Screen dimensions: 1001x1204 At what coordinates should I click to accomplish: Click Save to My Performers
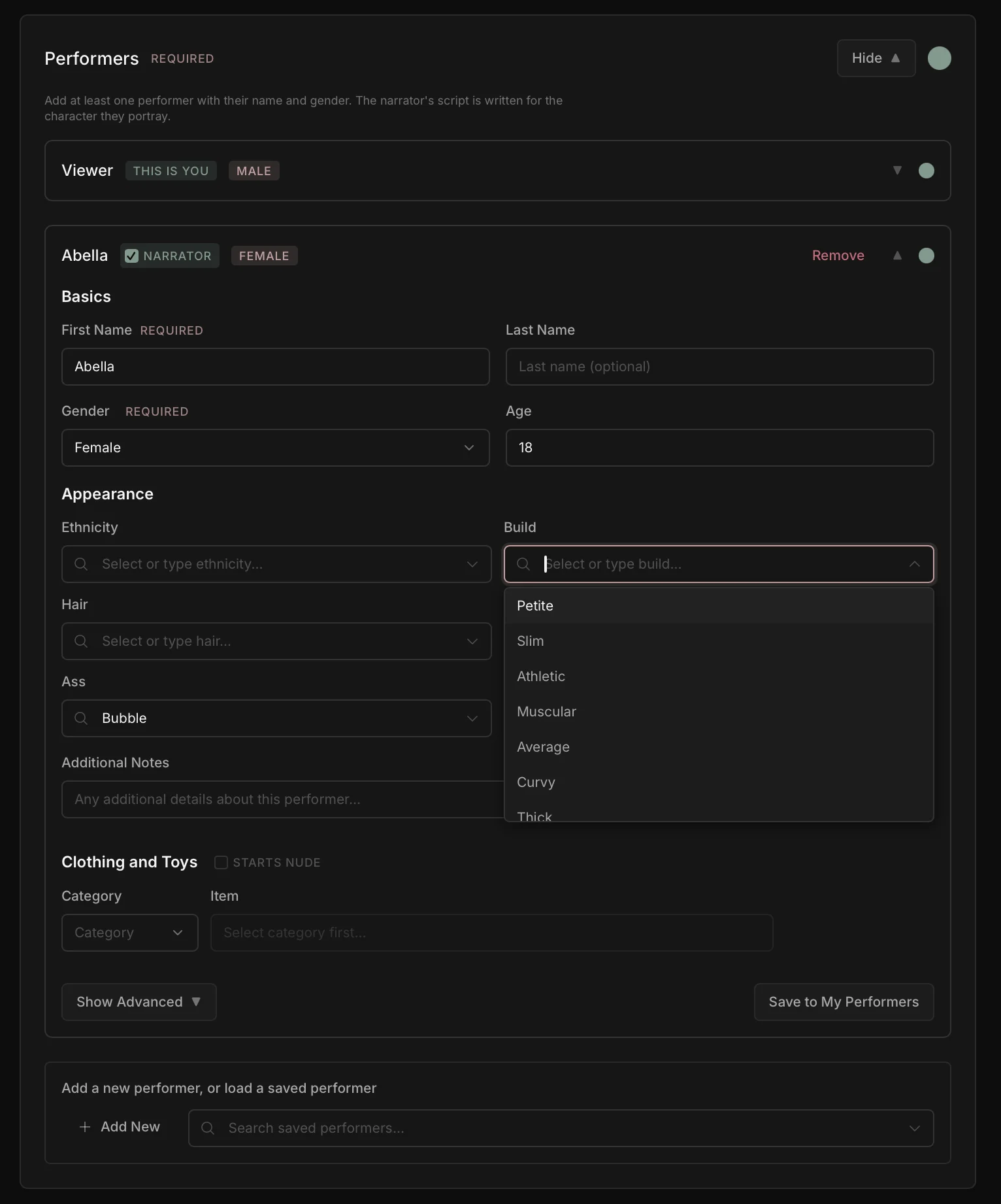844,1002
